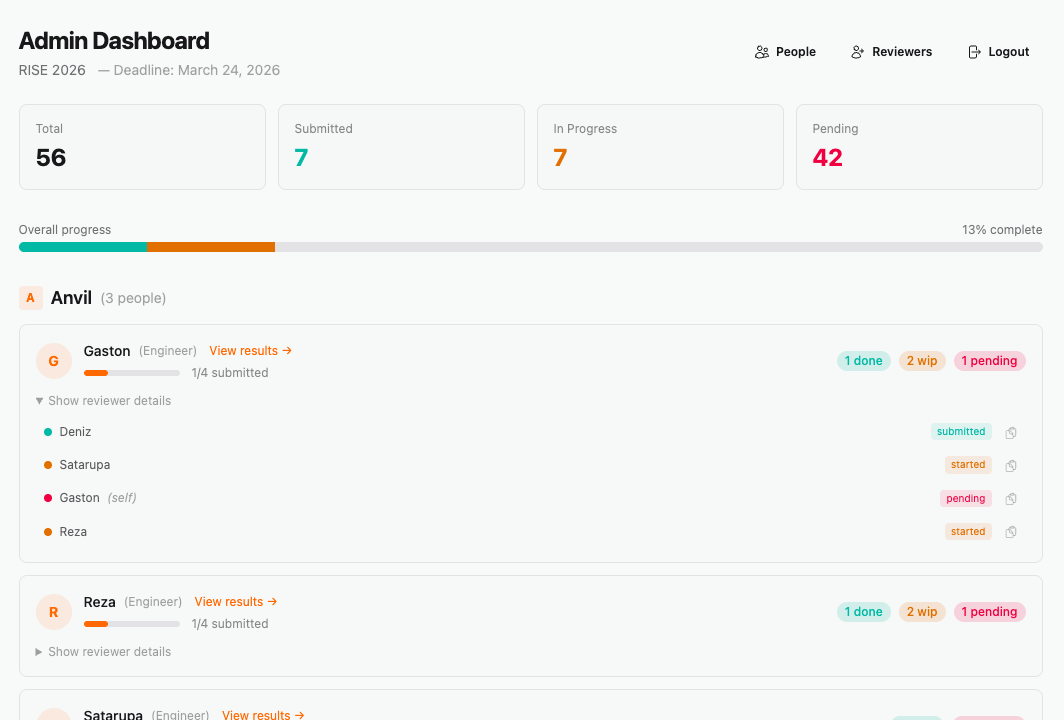This screenshot has width=1064, height=720.
Task: Open the People section
Action: [785, 51]
